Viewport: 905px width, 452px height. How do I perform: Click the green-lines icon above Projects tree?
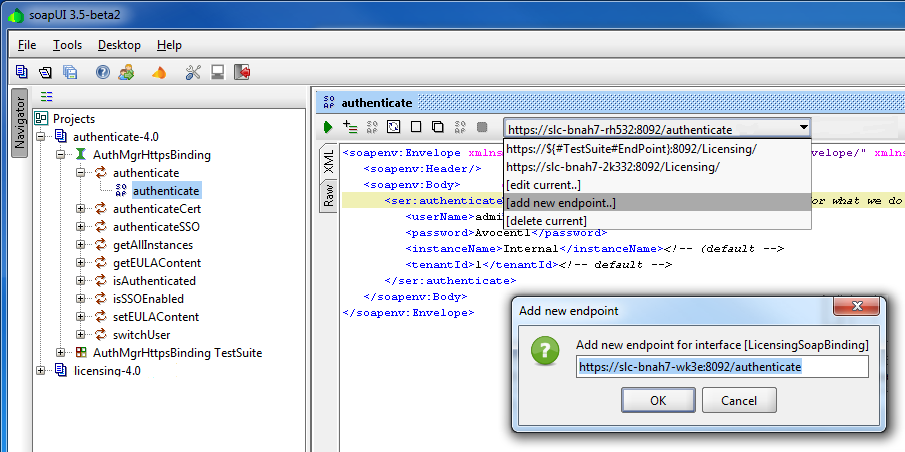pyautogui.click(x=47, y=96)
